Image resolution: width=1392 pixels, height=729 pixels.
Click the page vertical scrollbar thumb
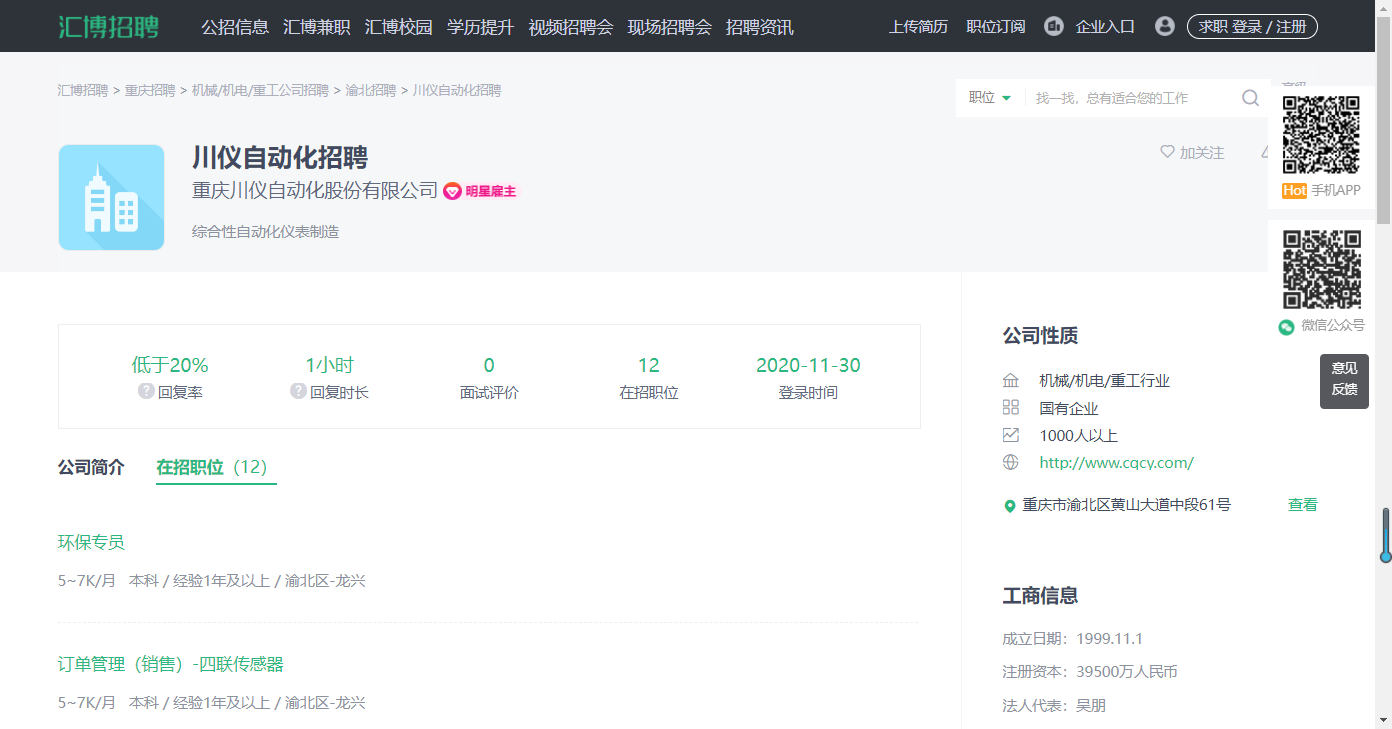(1384, 120)
